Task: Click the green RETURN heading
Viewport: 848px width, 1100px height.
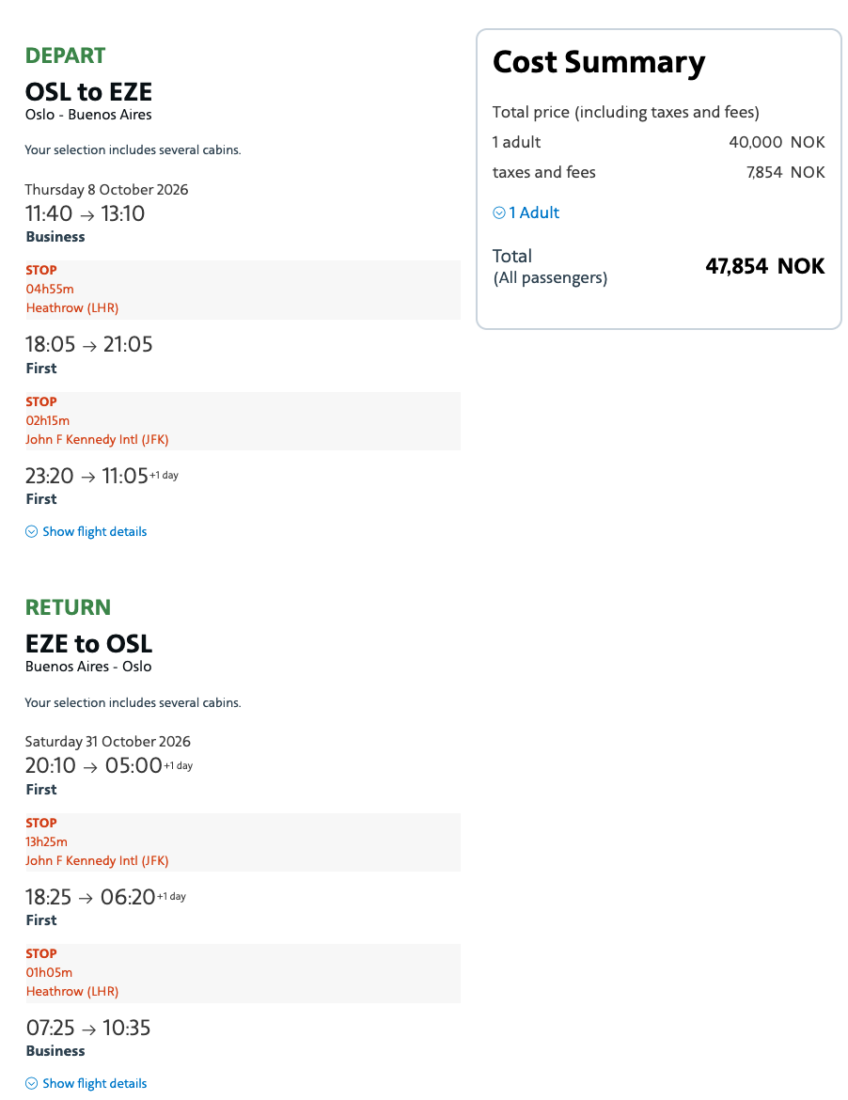Action: point(68,608)
